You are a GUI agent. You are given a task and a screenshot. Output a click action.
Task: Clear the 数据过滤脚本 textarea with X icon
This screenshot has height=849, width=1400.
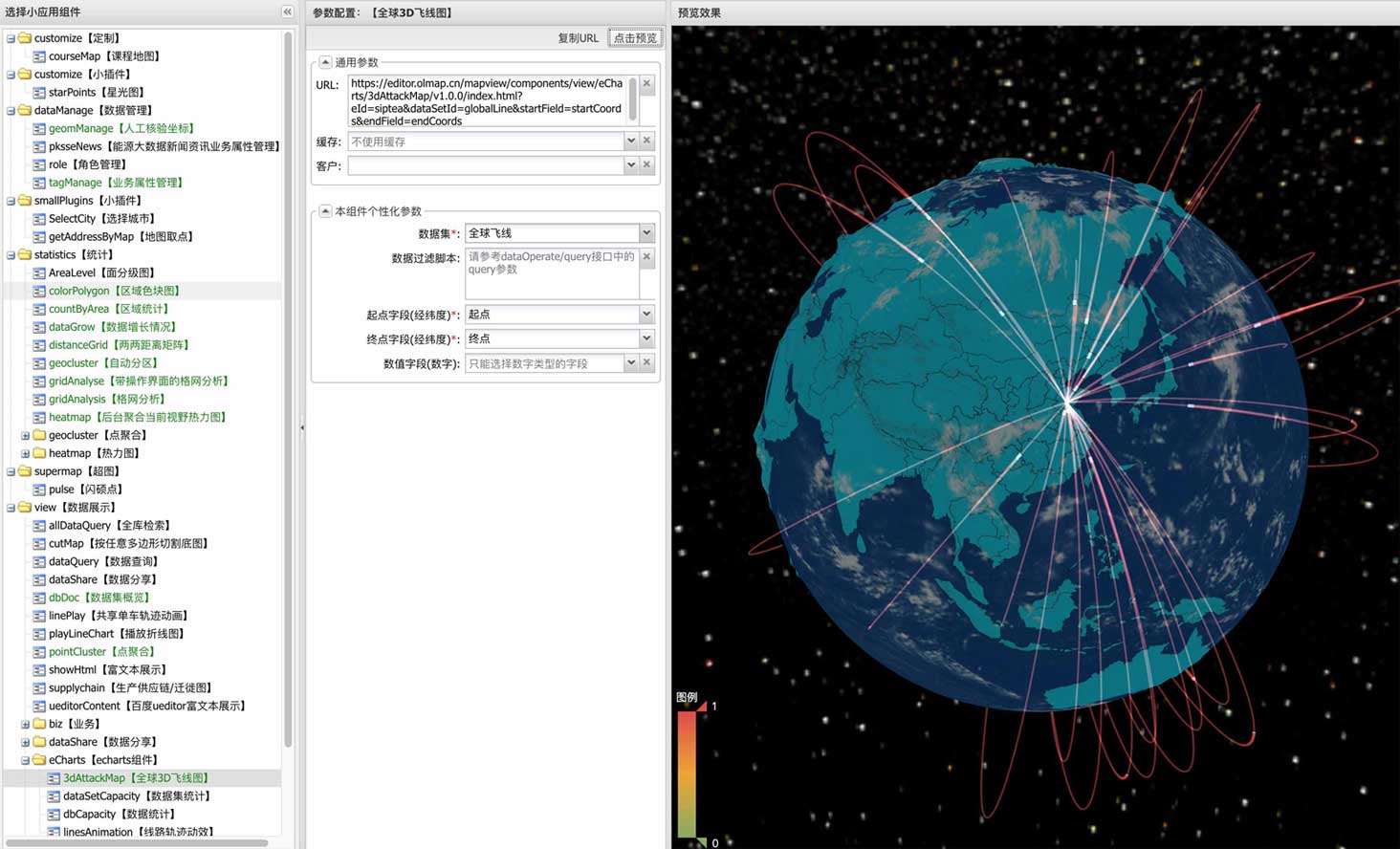646,257
